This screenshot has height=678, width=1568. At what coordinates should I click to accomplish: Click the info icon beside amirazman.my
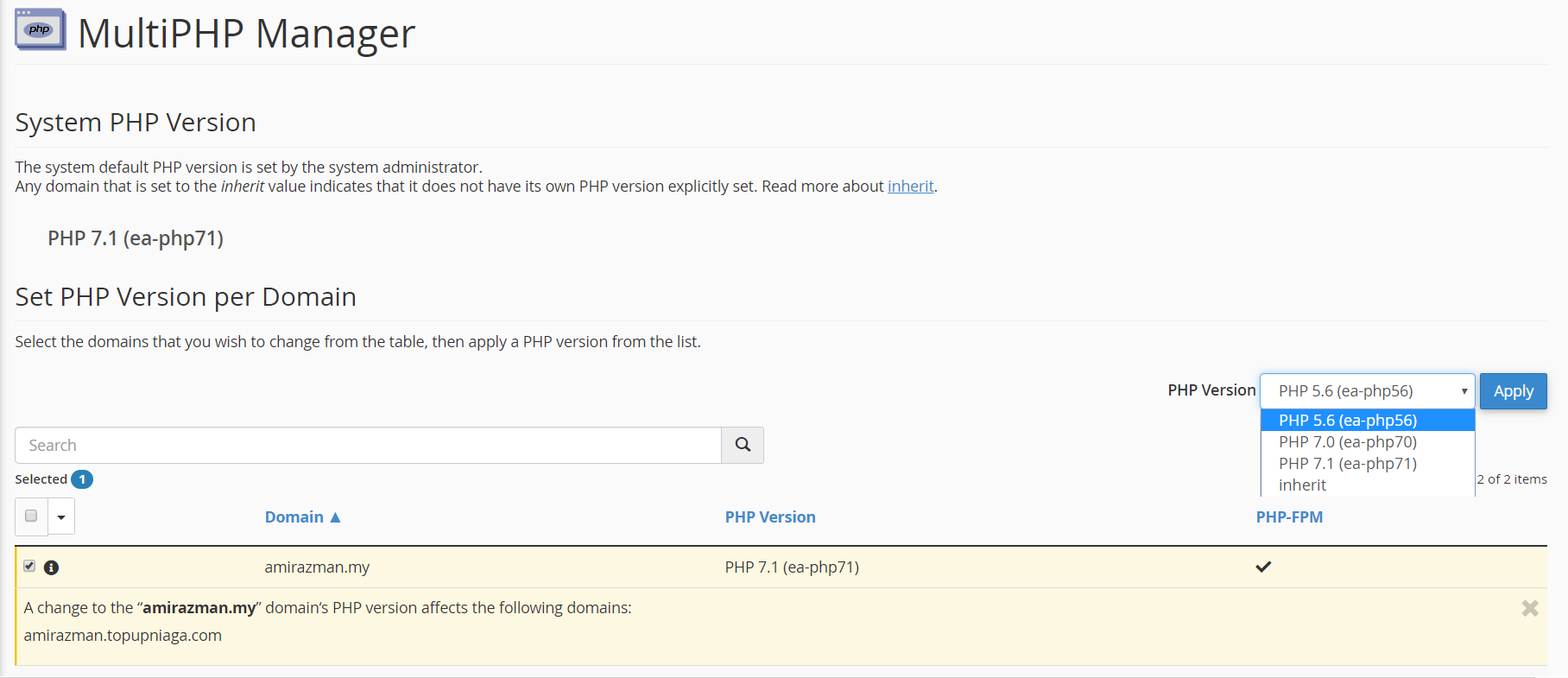click(52, 567)
